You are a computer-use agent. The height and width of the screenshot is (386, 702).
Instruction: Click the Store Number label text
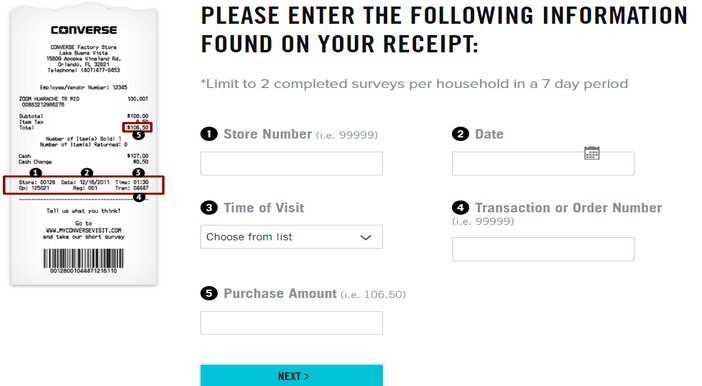(x=268, y=134)
